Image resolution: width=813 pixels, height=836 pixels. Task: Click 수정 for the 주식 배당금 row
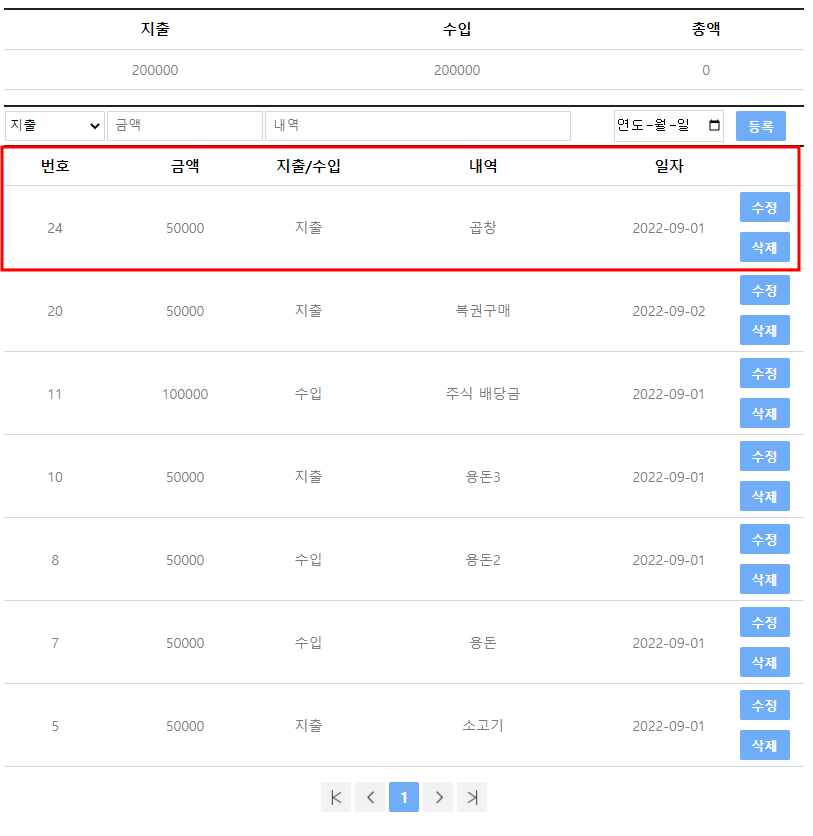click(764, 373)
